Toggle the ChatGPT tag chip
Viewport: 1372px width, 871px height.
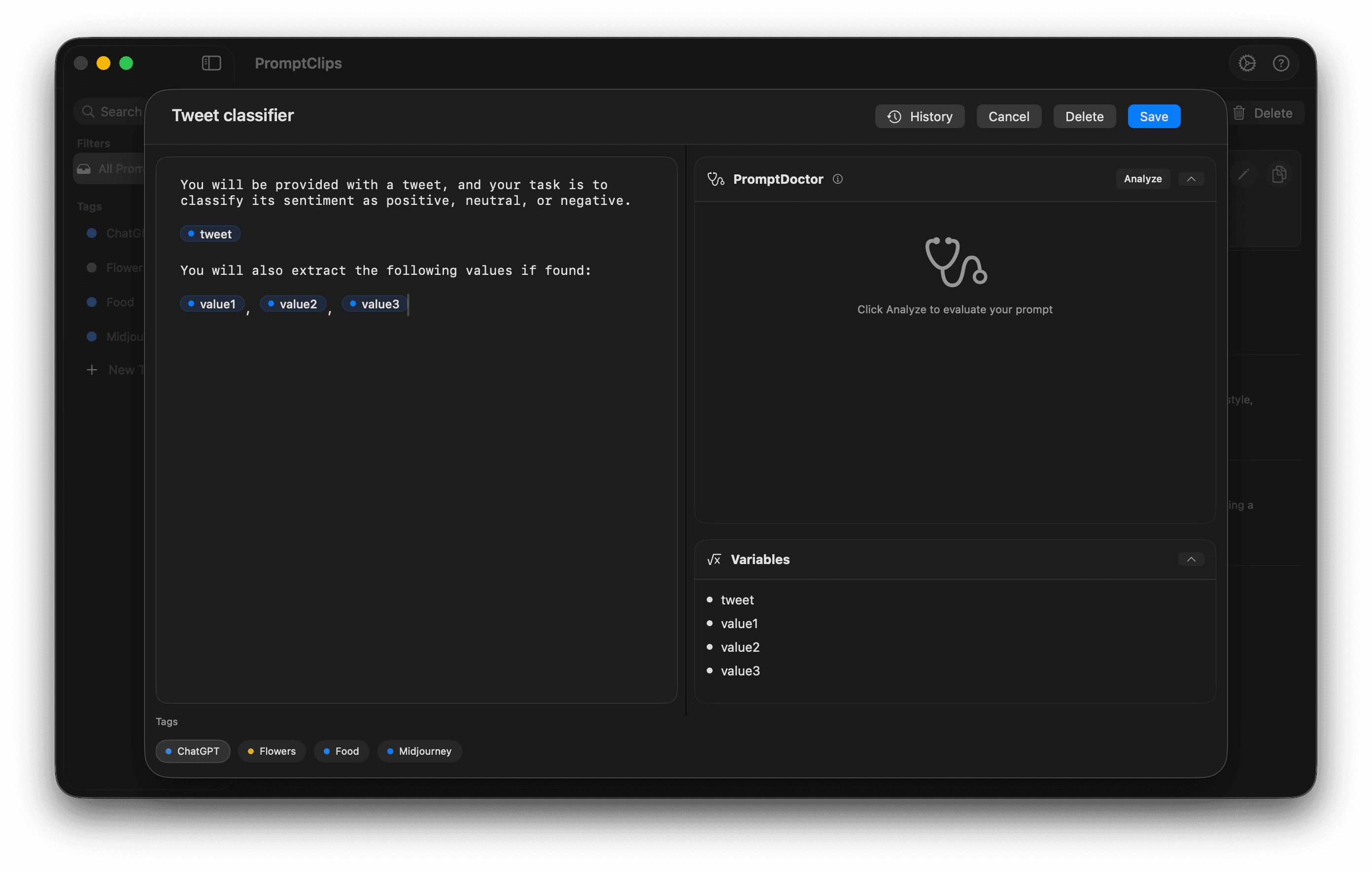tap(193, 751)
